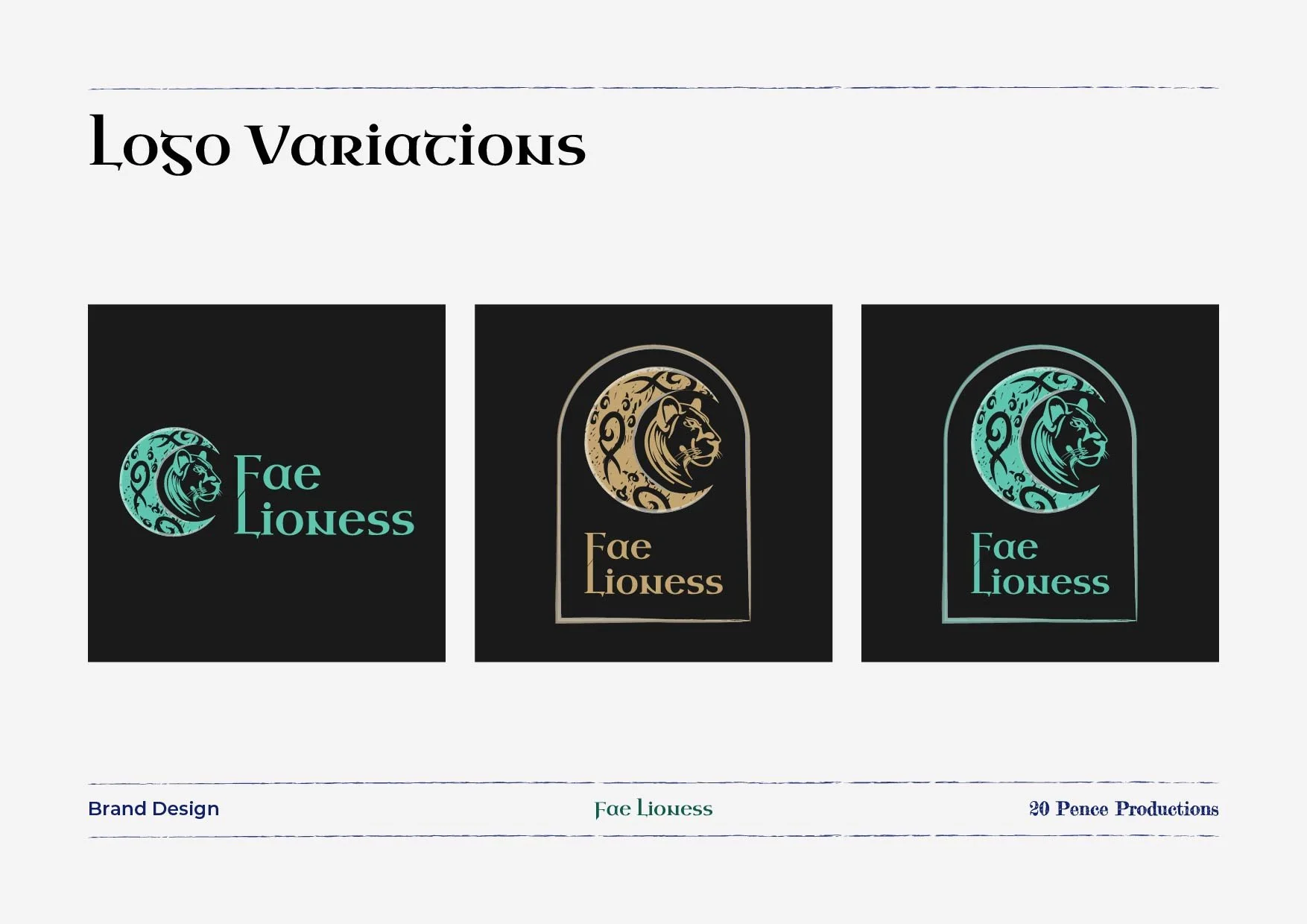
Task: Click the Brand Design footer label
Action: pos(154,808)
